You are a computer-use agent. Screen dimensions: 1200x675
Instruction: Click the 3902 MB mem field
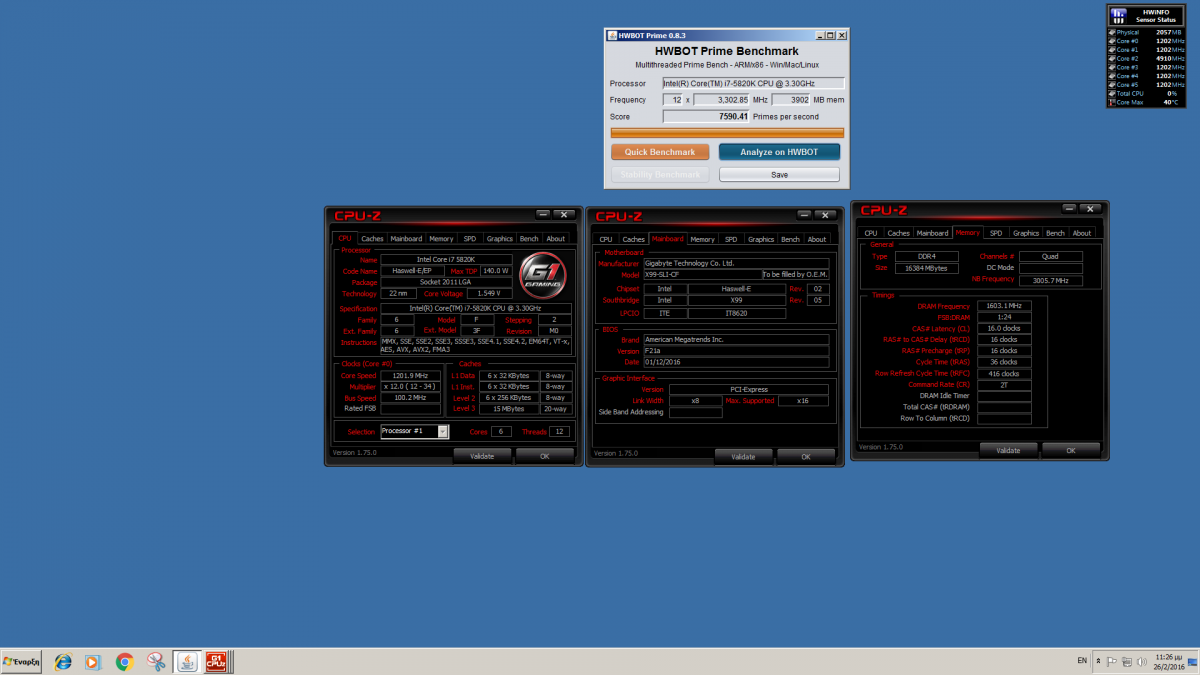coord(790,100)
